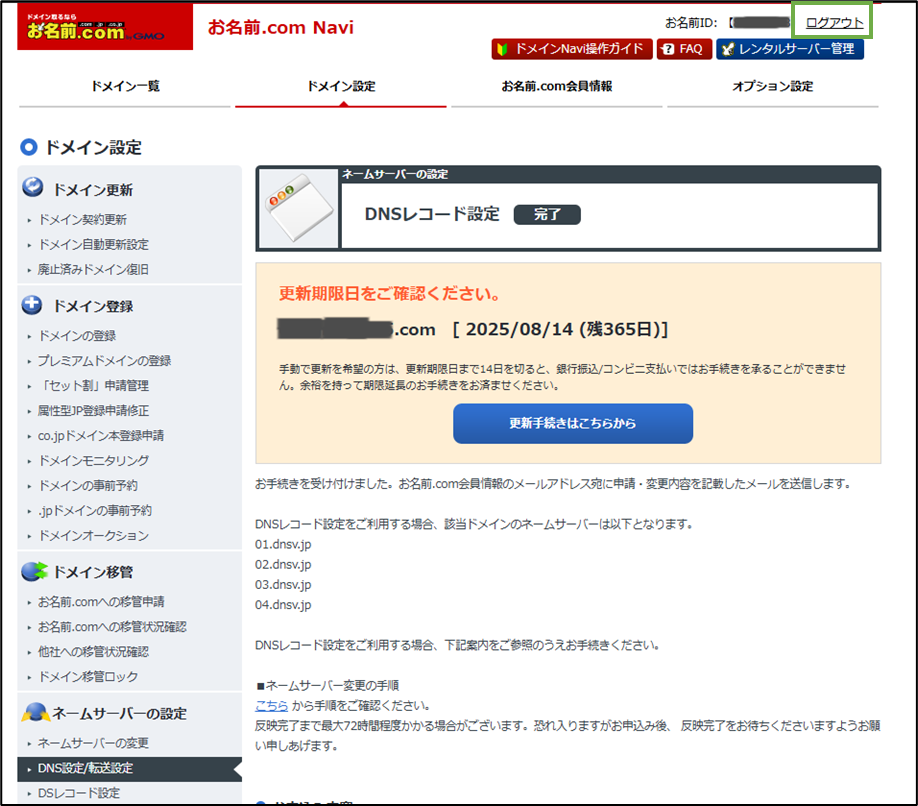Screen dimensions: 918x806
Task: Click the 更新期限日をご確認ください warning text
Action: (389, 293)
